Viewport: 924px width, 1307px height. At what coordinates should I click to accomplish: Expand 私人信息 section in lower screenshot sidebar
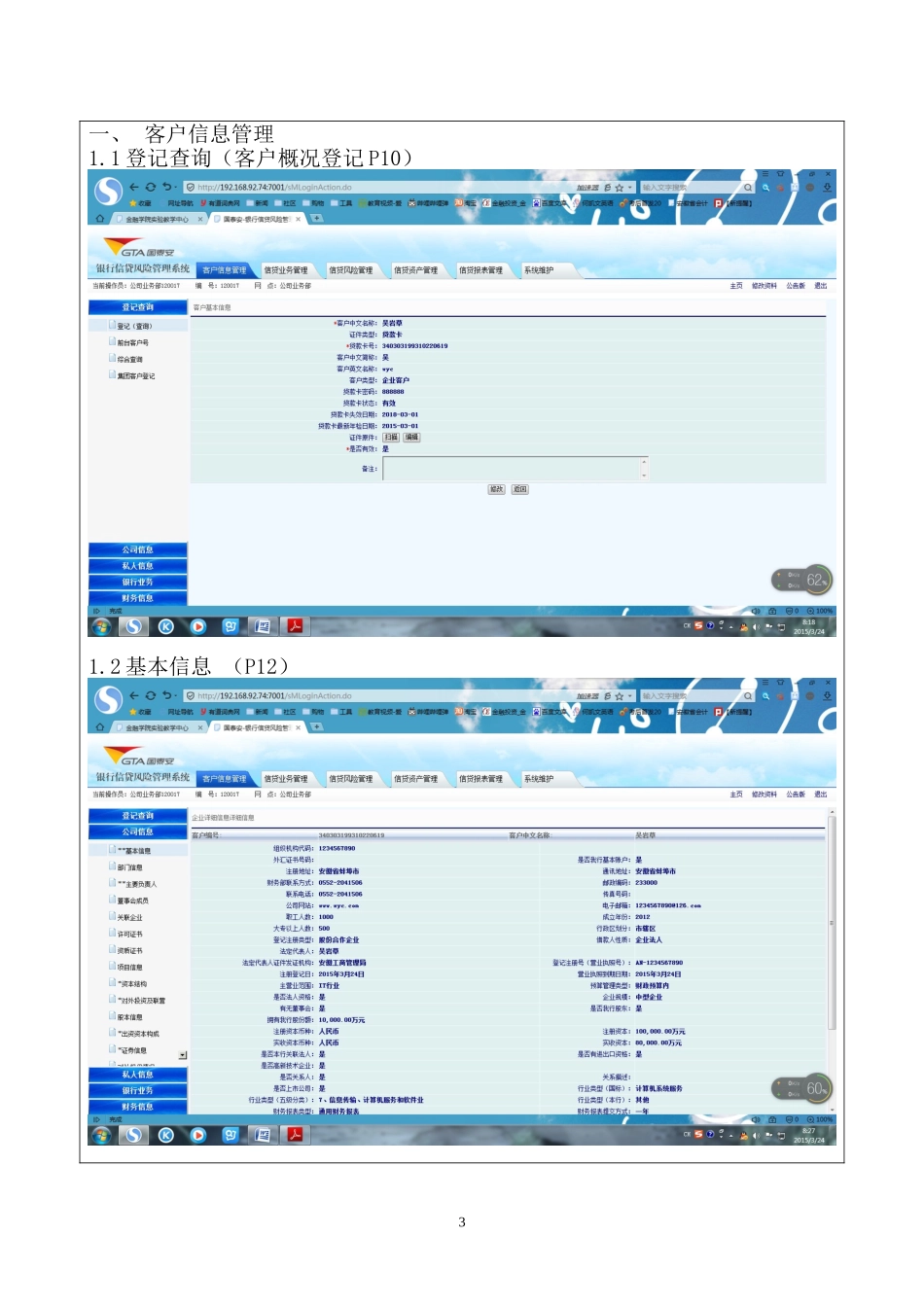(x=137, y=1075)
